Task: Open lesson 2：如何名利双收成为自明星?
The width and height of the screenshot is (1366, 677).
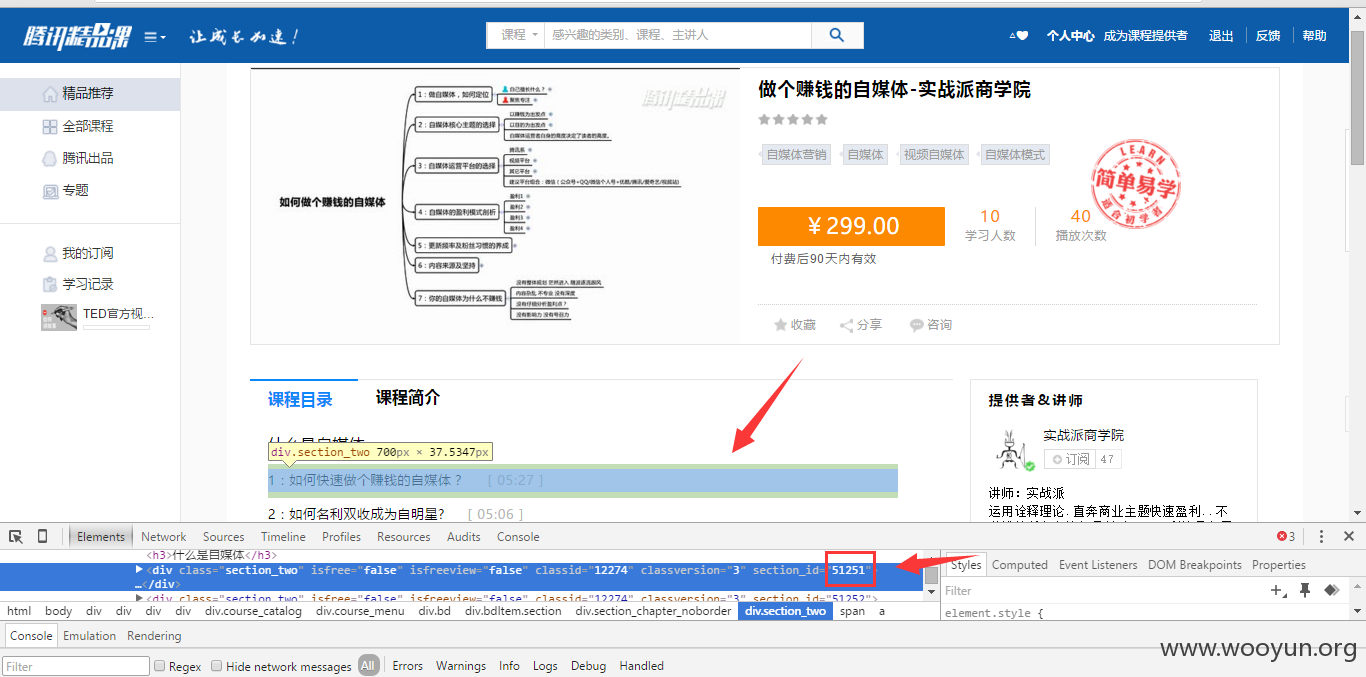Action: (x=356, y=514)
